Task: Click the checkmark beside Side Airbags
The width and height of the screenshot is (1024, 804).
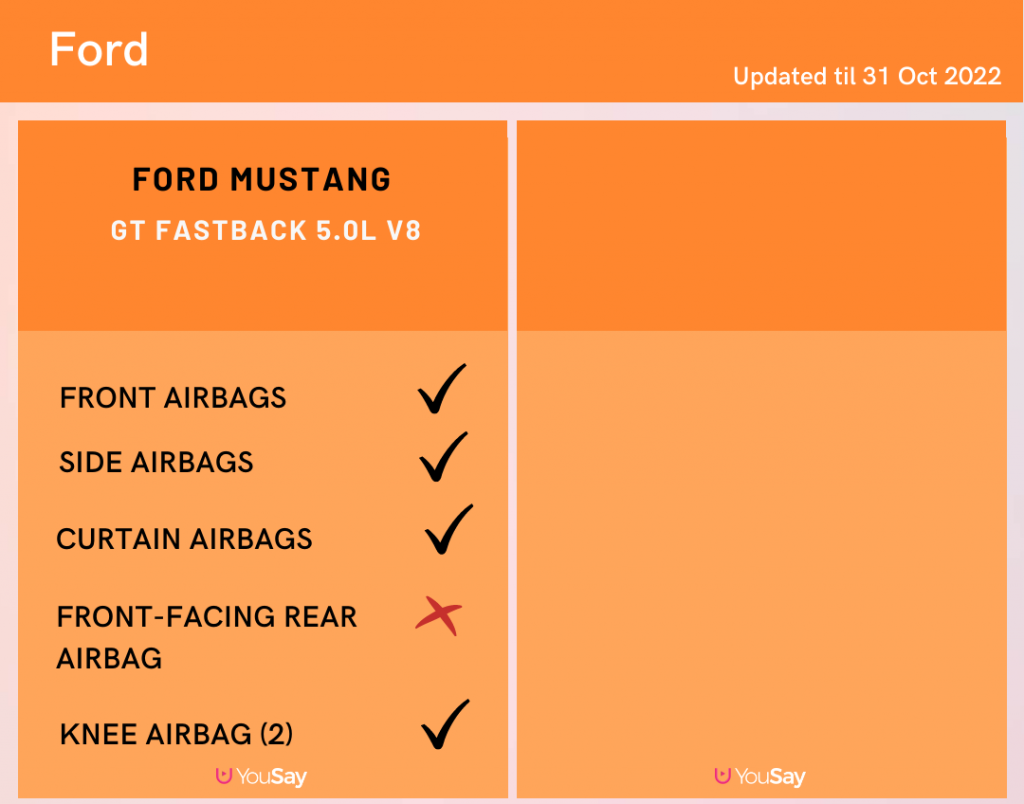Action: pos(443,457)
